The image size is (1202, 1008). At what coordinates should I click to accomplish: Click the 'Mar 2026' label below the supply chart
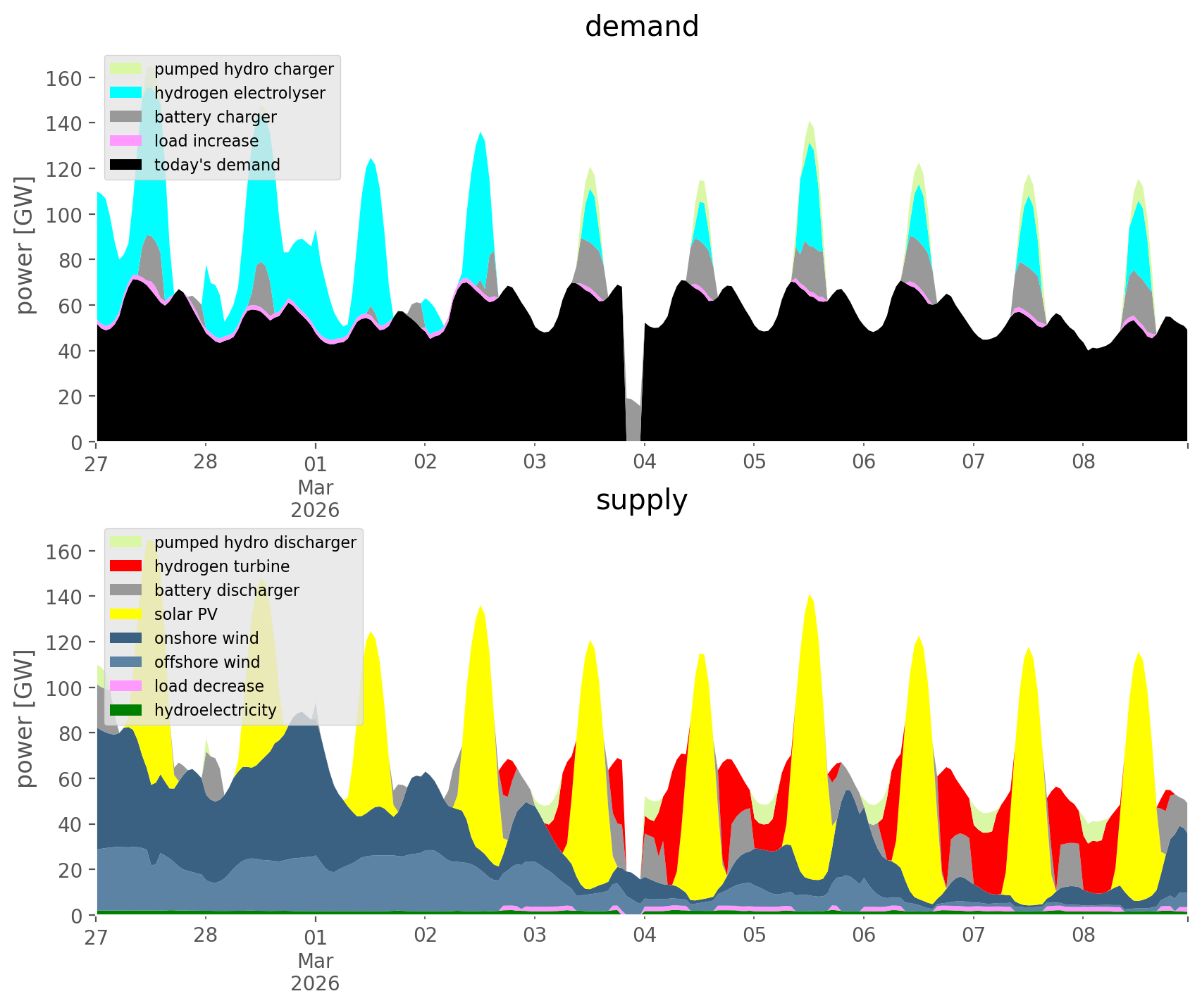pos(315,971)
